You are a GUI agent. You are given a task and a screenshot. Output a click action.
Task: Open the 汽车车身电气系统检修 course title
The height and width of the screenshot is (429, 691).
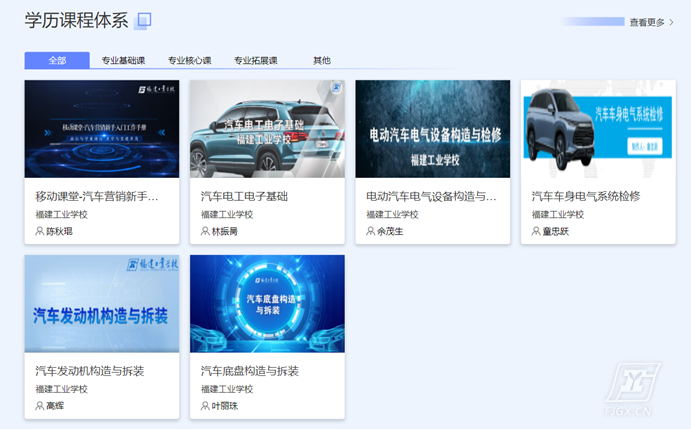point(585,197)
